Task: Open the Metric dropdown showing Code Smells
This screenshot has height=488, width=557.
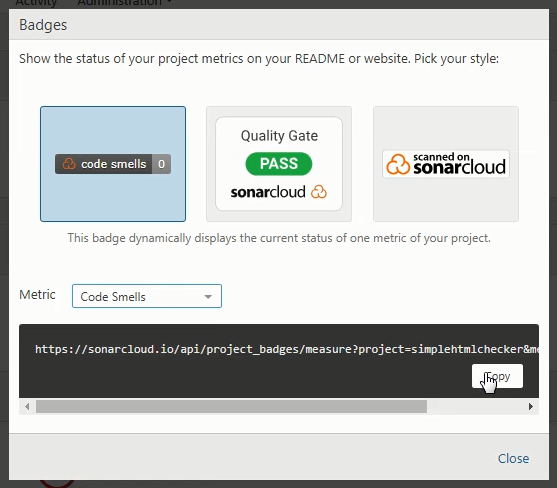Action: 147,296
